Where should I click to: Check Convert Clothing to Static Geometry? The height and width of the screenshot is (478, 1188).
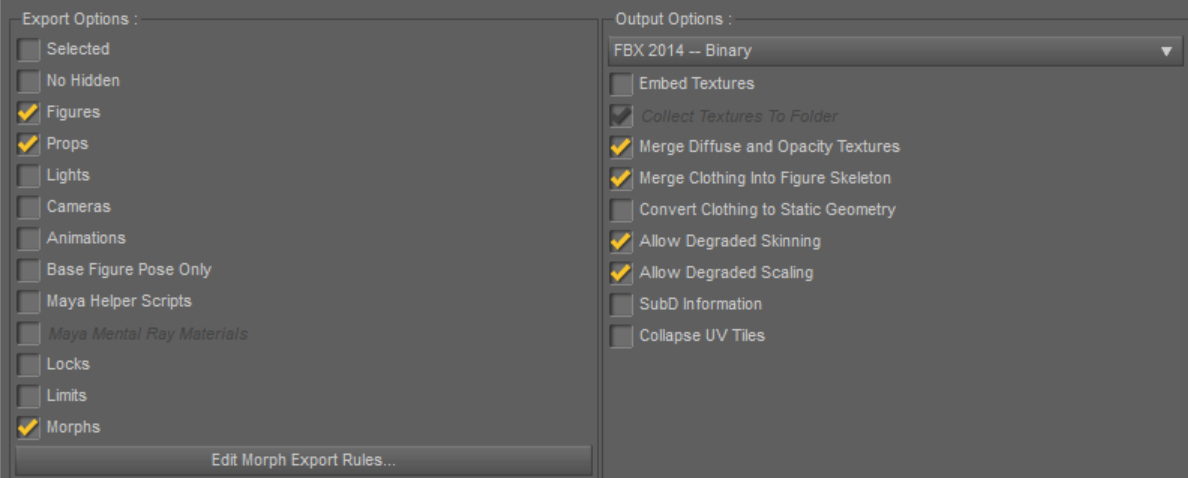[622, 210]
